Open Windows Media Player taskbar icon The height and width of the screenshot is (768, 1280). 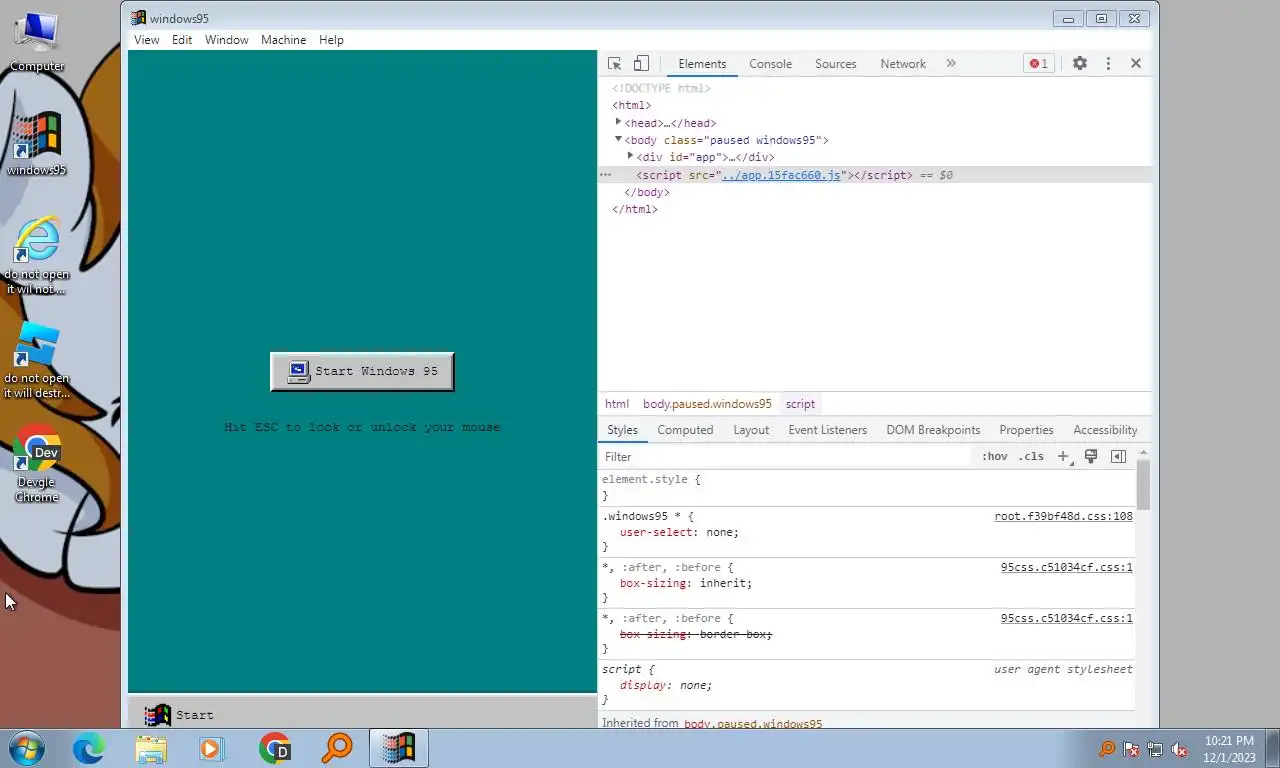pos(211,748)
